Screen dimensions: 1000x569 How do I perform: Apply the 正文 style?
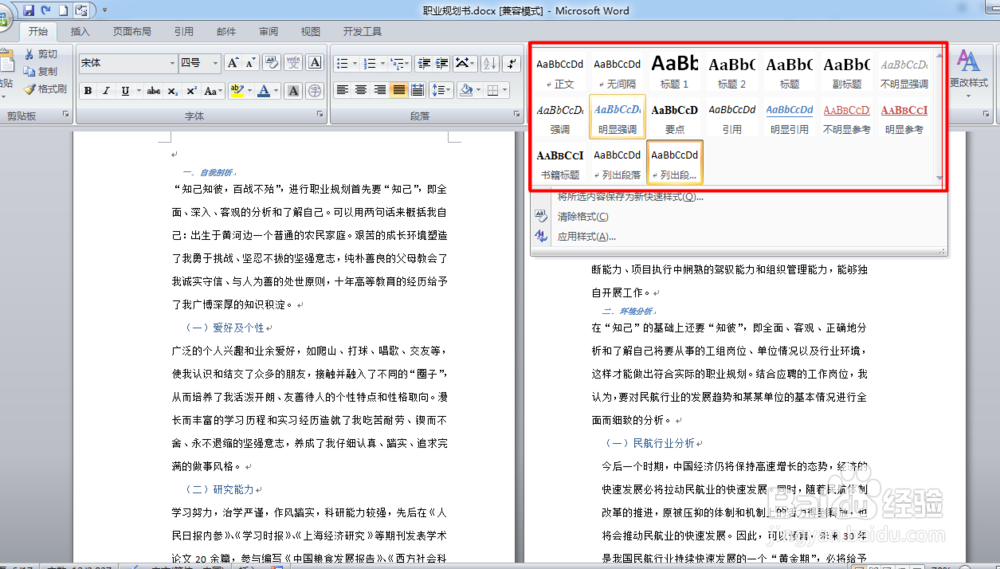point(560,71)
